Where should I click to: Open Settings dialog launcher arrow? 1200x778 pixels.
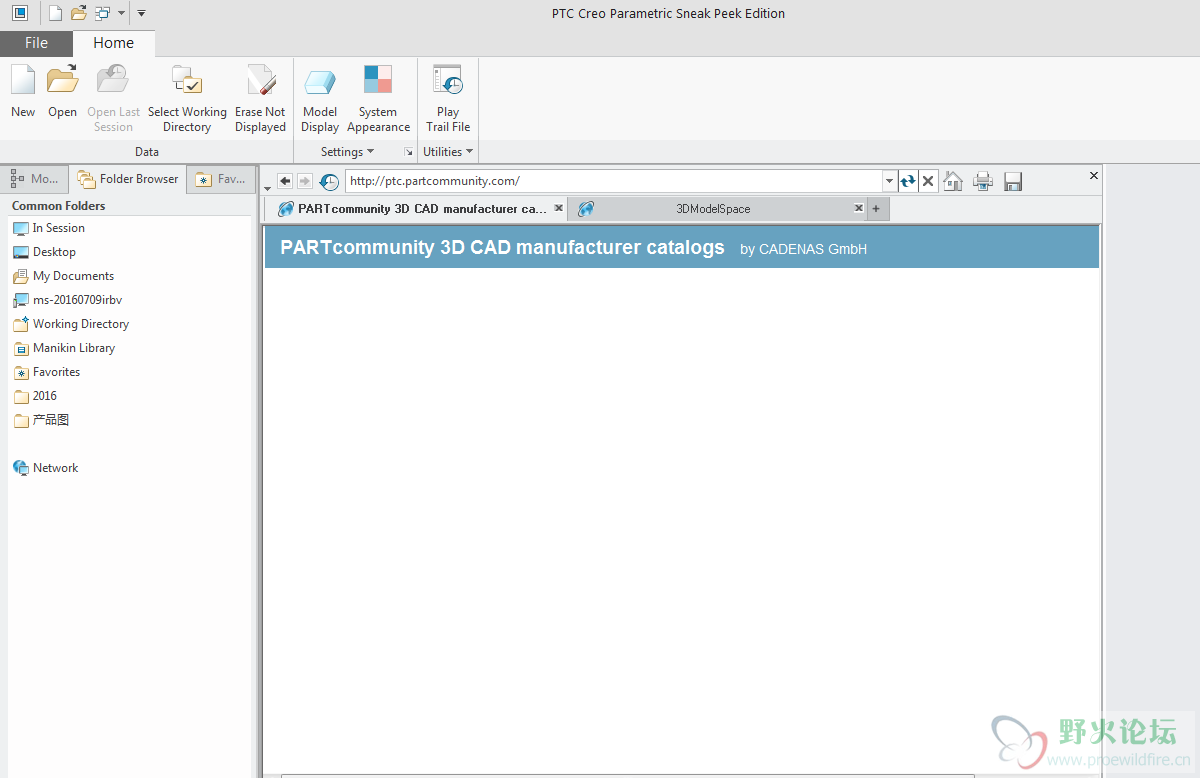408,152
